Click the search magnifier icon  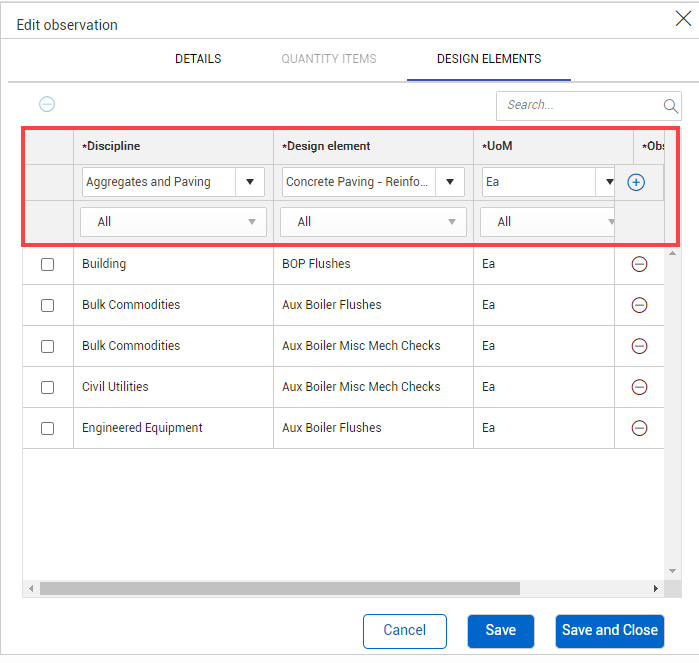click(670, 106)
